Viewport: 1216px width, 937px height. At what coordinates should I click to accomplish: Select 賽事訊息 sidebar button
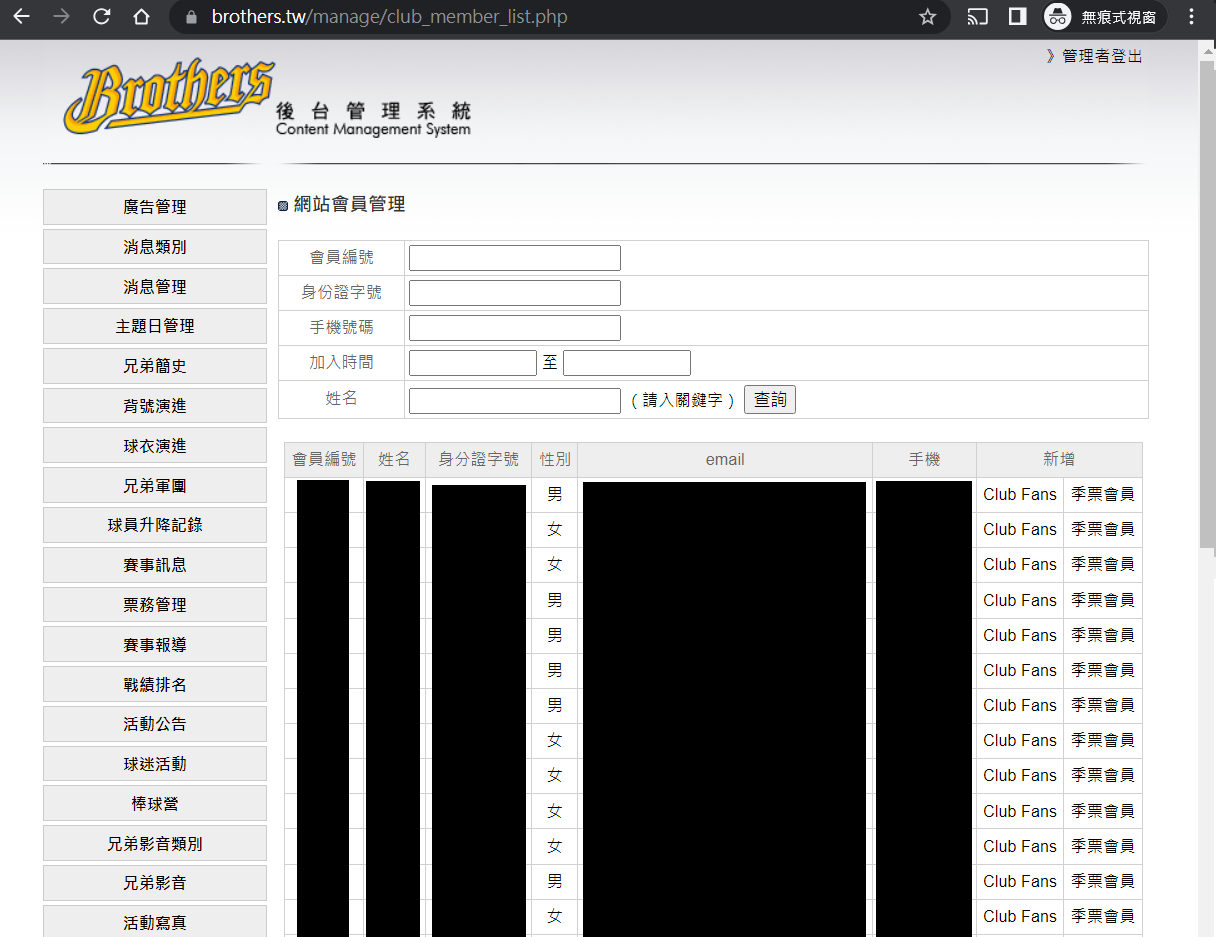[x=155, y=565]
